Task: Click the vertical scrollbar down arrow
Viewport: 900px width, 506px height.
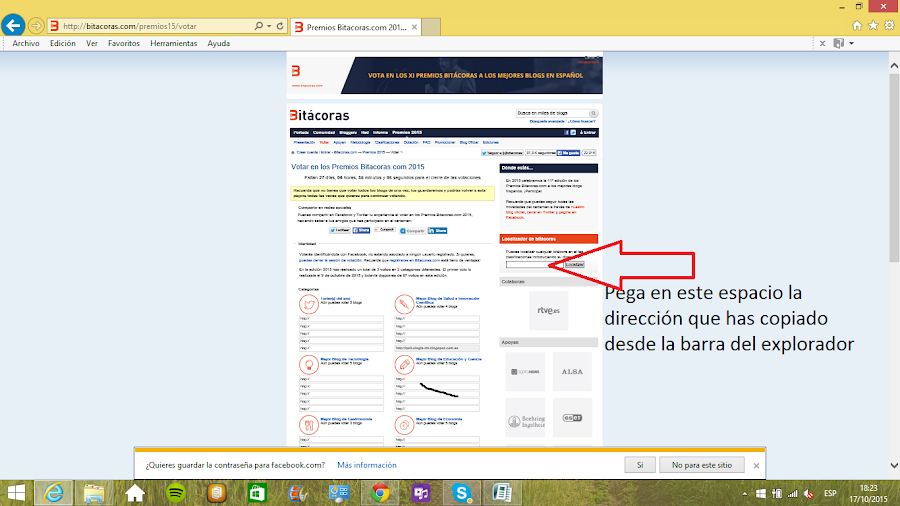Action: point(894,465)
